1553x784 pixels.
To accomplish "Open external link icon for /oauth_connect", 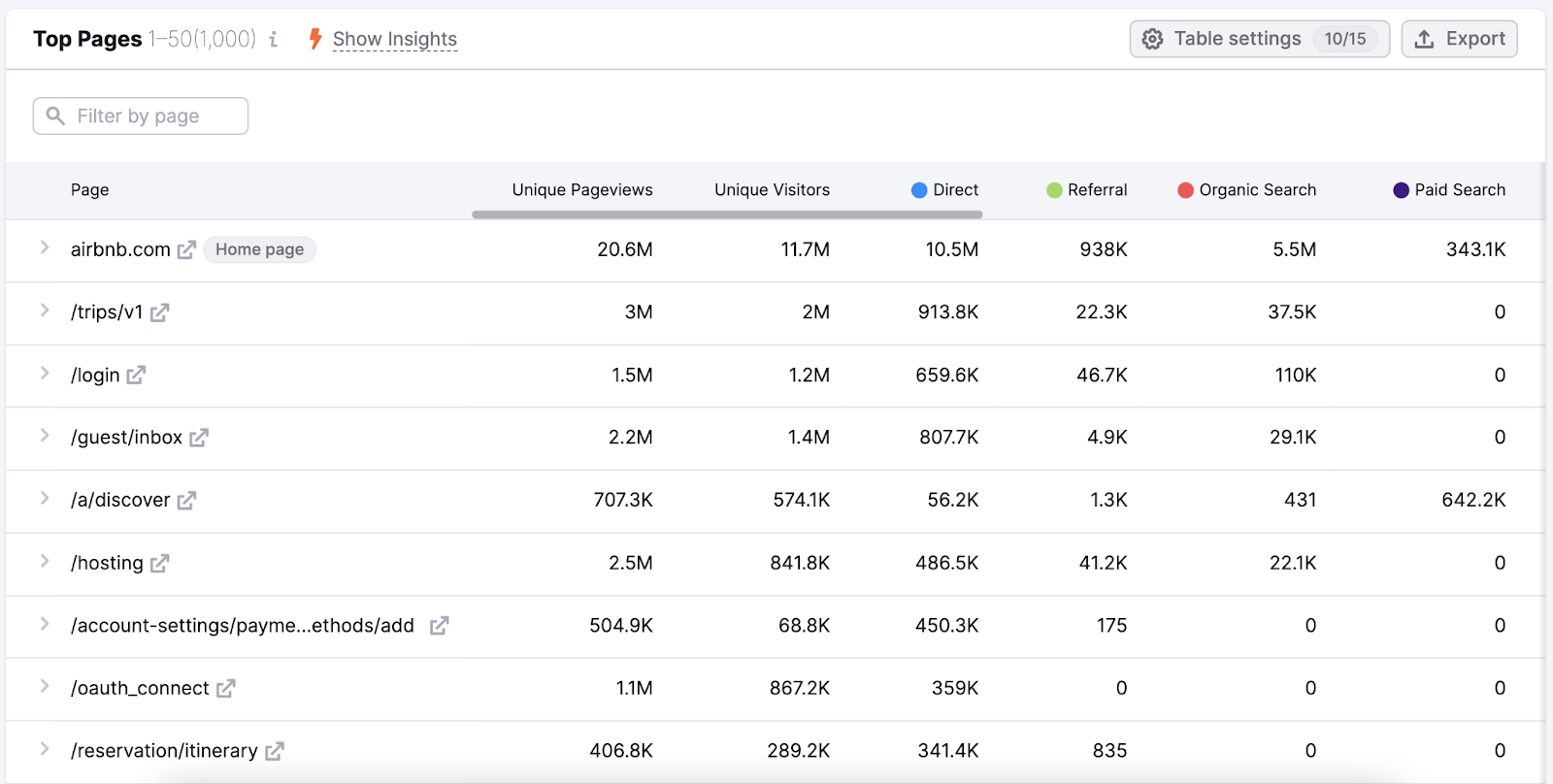I will [x=225, y=689].
